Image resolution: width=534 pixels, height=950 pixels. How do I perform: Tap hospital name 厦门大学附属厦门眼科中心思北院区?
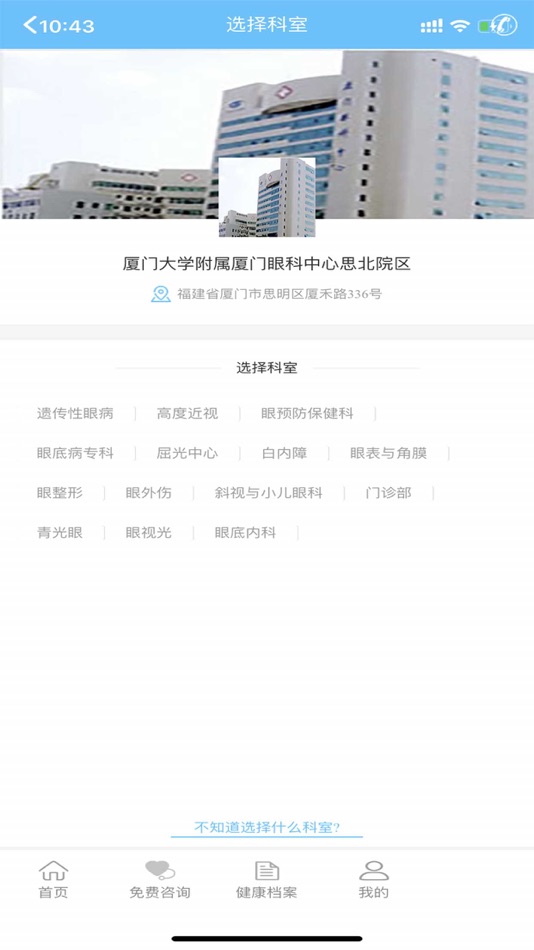(x=267, y=264)
